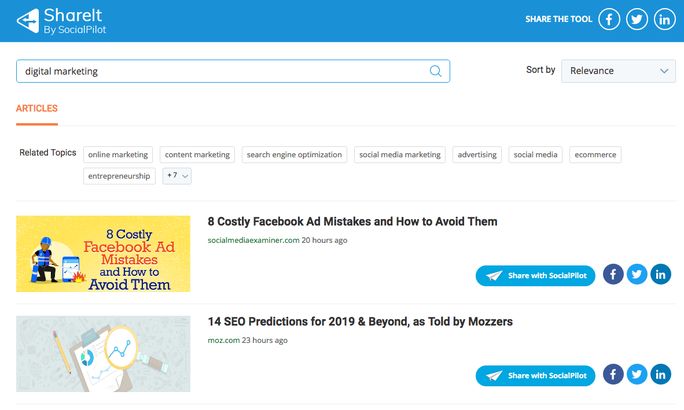
Task: Choose the search engine optimization topic
Action: 294,154
